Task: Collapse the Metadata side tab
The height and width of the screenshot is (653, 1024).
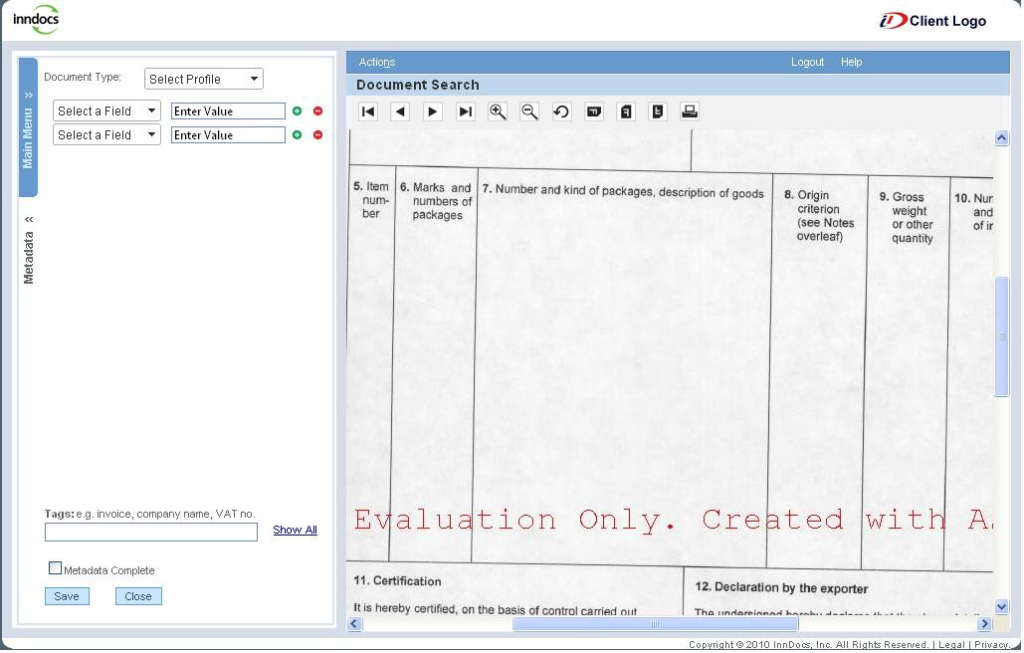Action: pyautogui.click(x=29, y=249)
